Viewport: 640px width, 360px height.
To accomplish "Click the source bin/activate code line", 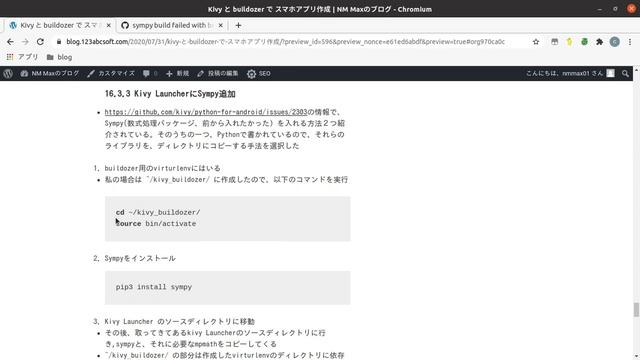I will (156, 224).
